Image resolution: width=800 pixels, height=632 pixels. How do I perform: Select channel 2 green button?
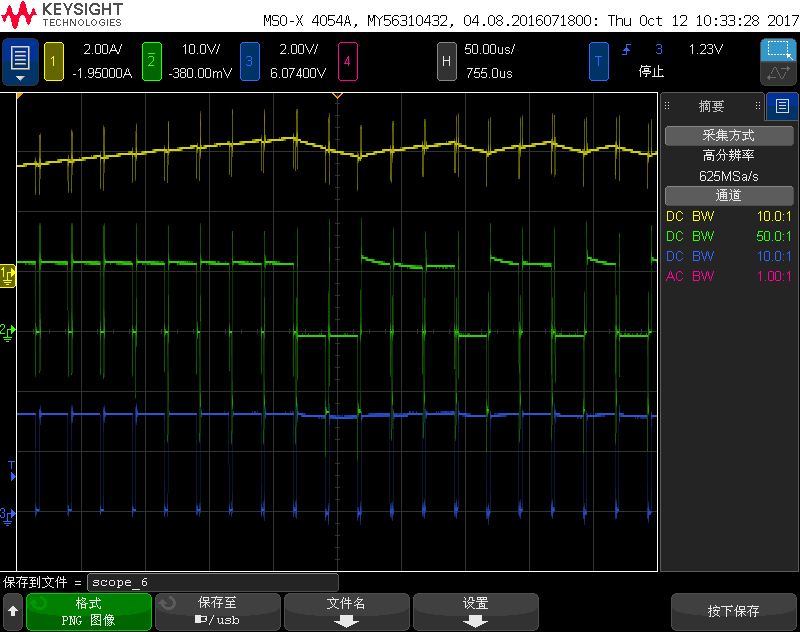[x=151, y=62]
